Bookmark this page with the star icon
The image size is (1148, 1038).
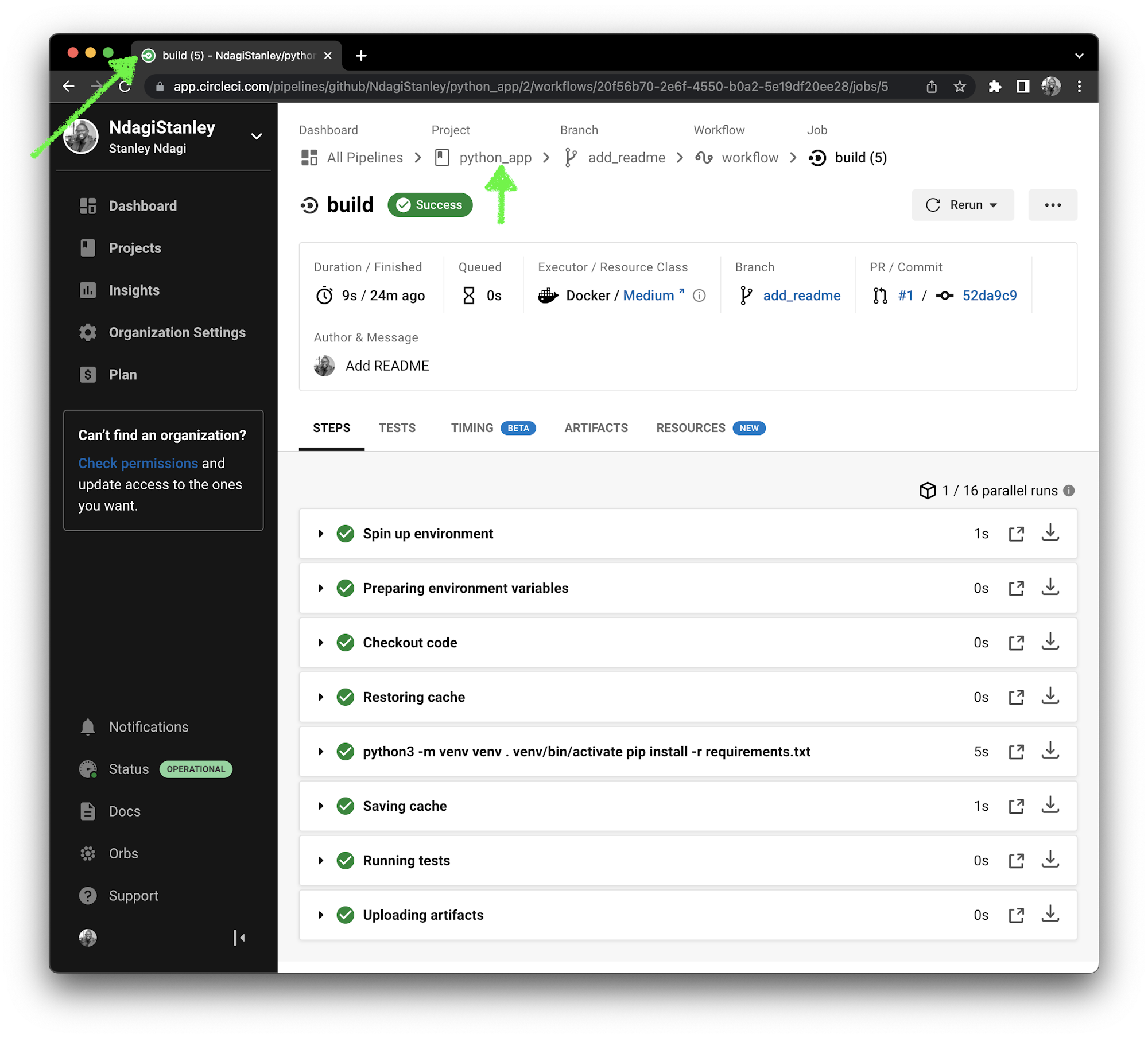959,87
